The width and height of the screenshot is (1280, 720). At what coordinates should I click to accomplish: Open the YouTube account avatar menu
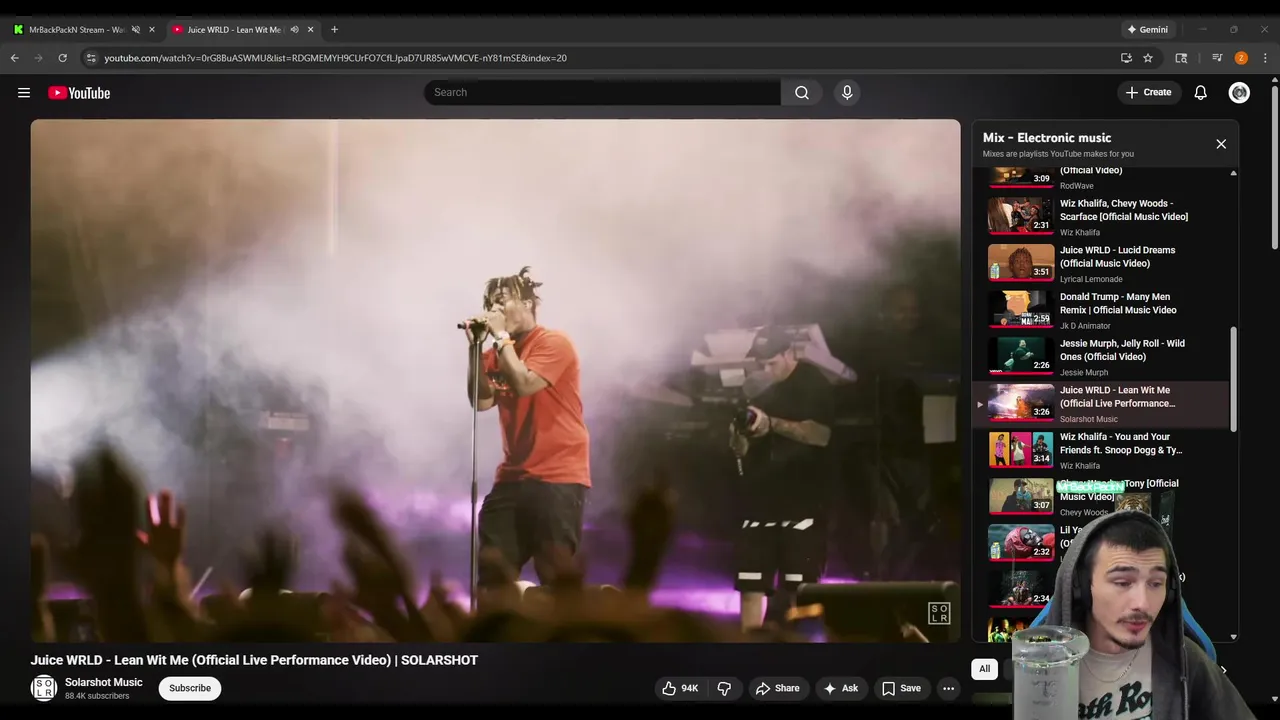pos(1239,92)
